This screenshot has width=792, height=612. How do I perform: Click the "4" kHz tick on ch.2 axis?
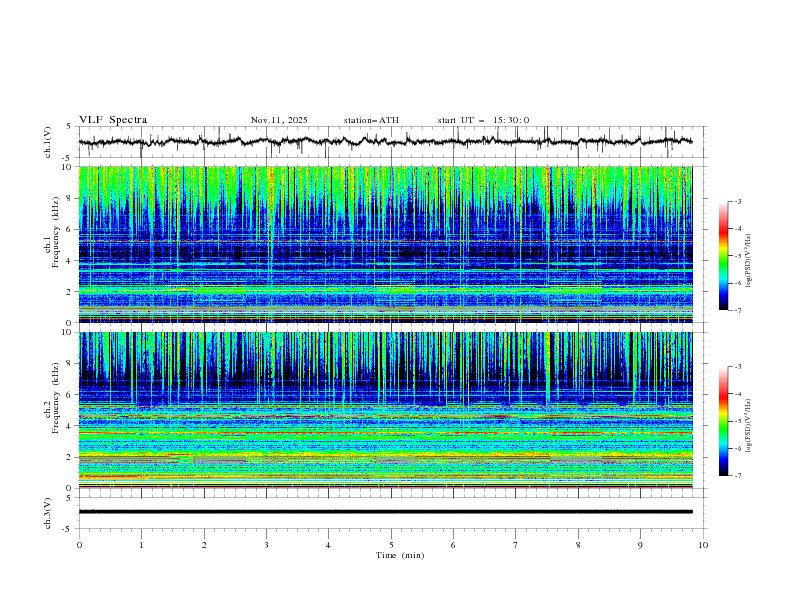(x=70, y=426)
